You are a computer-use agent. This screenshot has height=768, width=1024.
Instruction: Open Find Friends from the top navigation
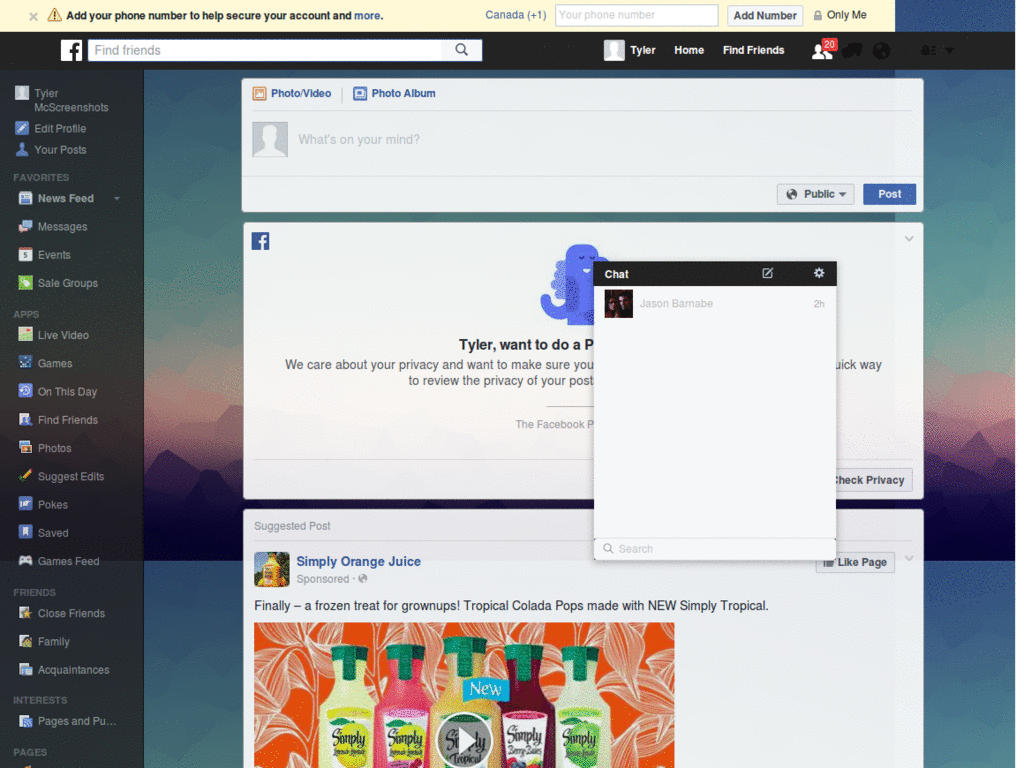[753, 50]
